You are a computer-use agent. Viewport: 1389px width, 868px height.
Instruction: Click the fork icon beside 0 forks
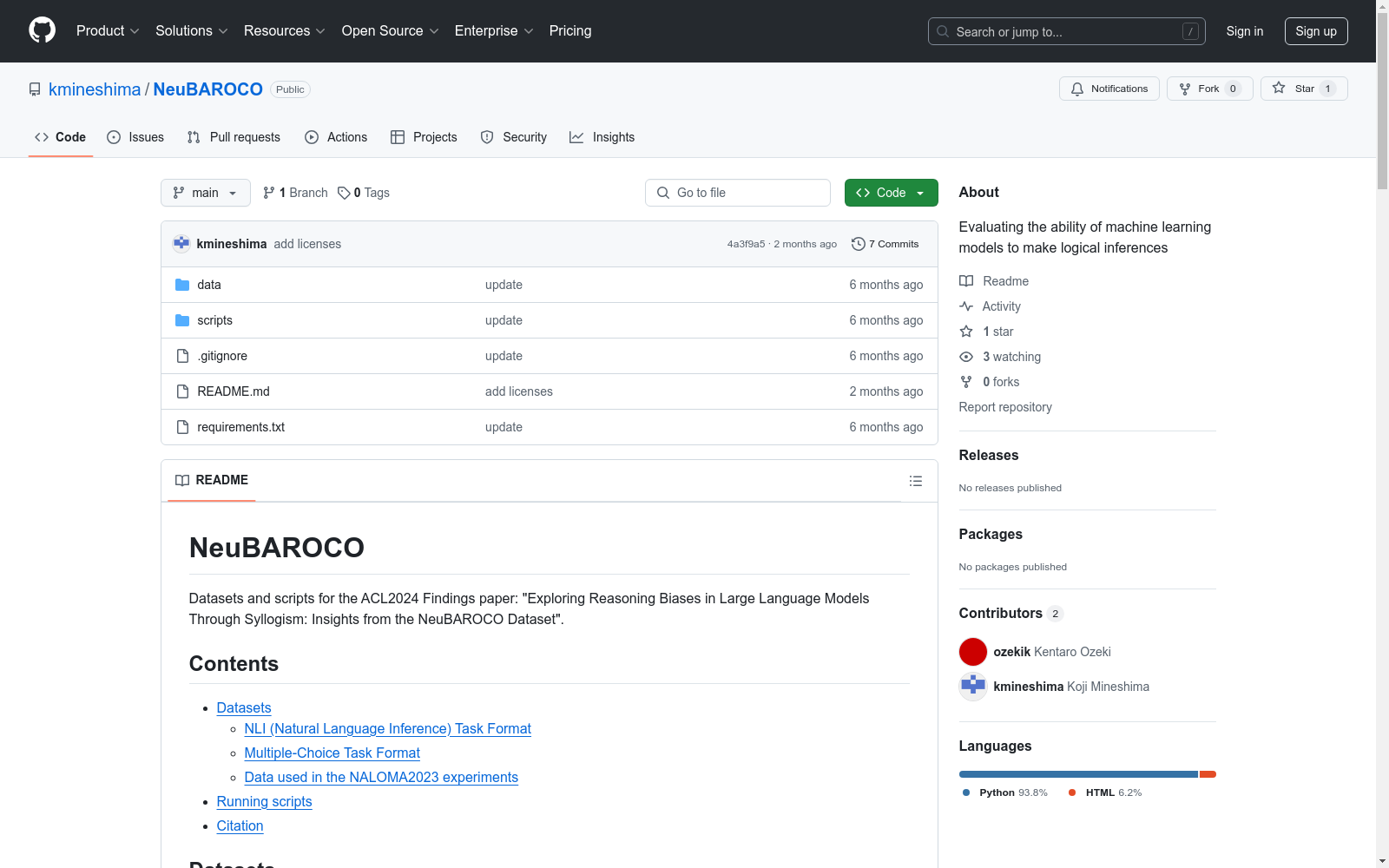tap(966, 382)
